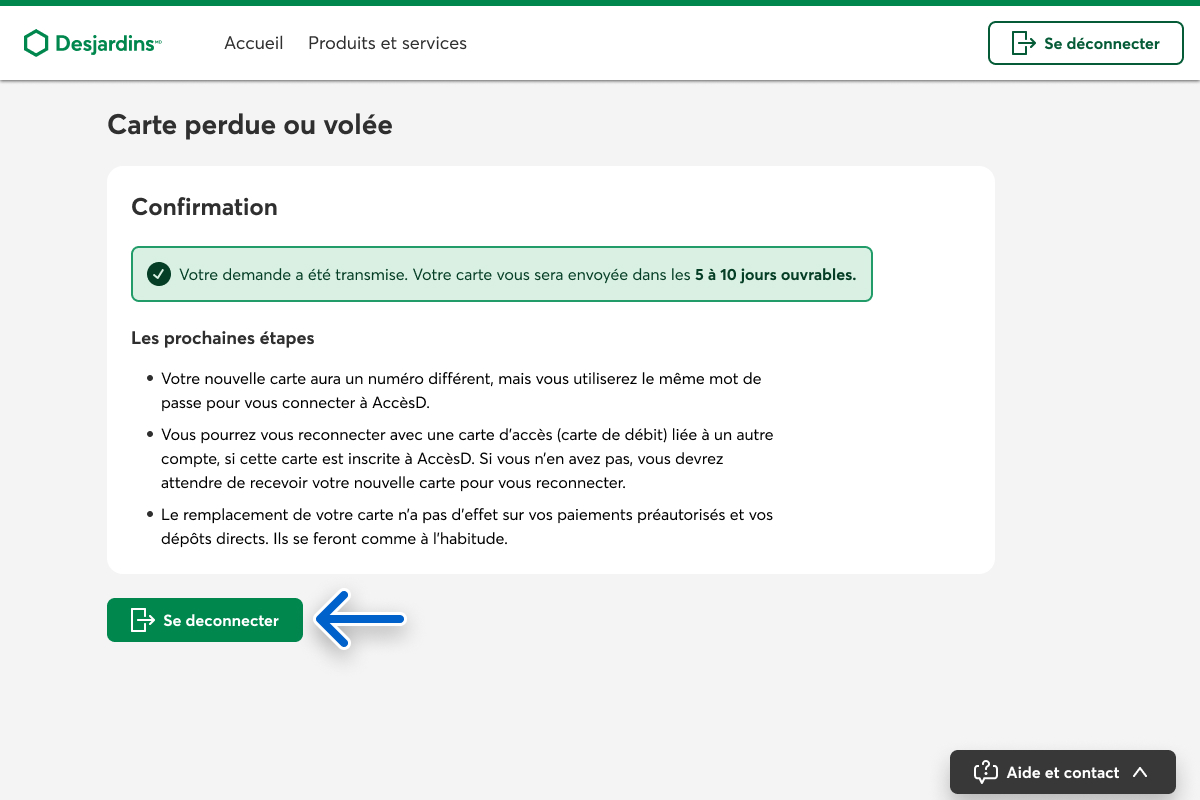Click the Les prochaines étapes subheading
Screen dimensions: 1200x800
point(223,338)
